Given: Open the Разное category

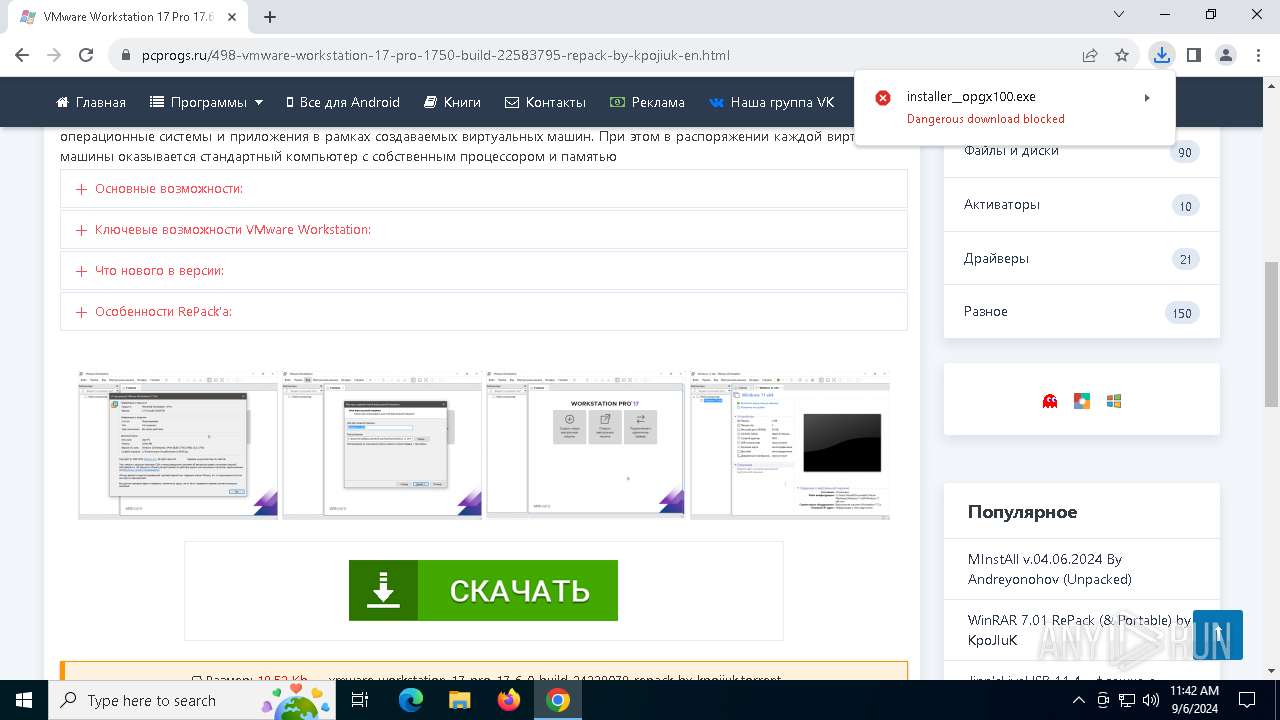Looking at the screenshot, I should pyautogui.click(x=1082, y=312).
